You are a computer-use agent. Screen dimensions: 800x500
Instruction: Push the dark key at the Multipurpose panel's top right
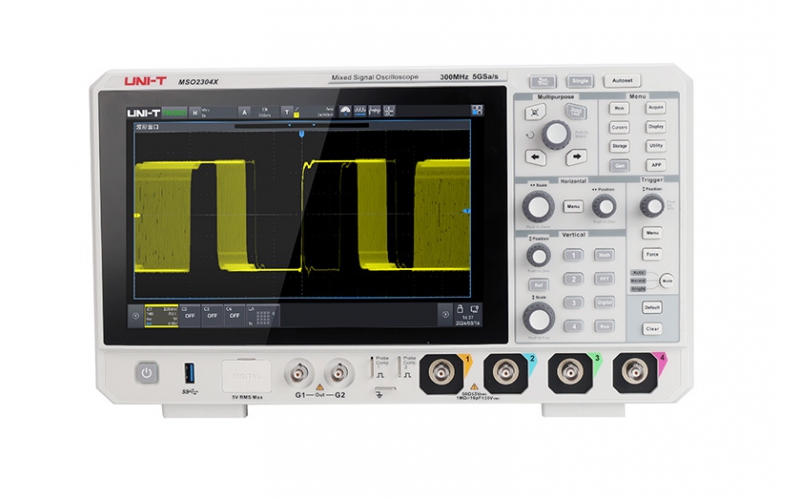pyautogui.click(x=576, y=112)
